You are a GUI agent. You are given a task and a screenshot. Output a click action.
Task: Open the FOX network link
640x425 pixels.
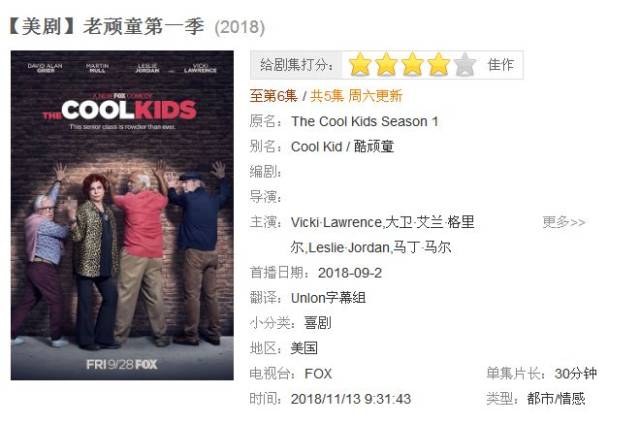pyautogui.click(x=318, y=374)
